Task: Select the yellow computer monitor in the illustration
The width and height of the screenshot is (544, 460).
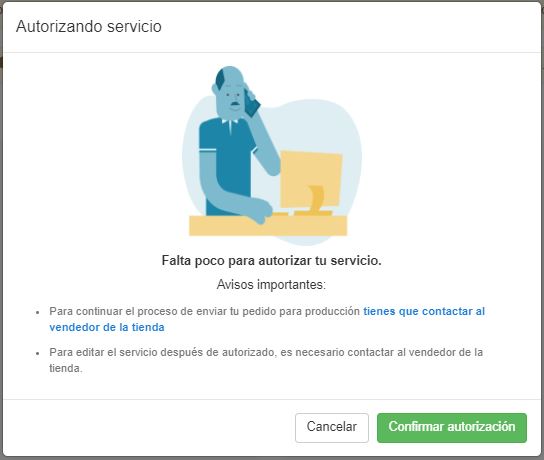Action: [311, 179]
